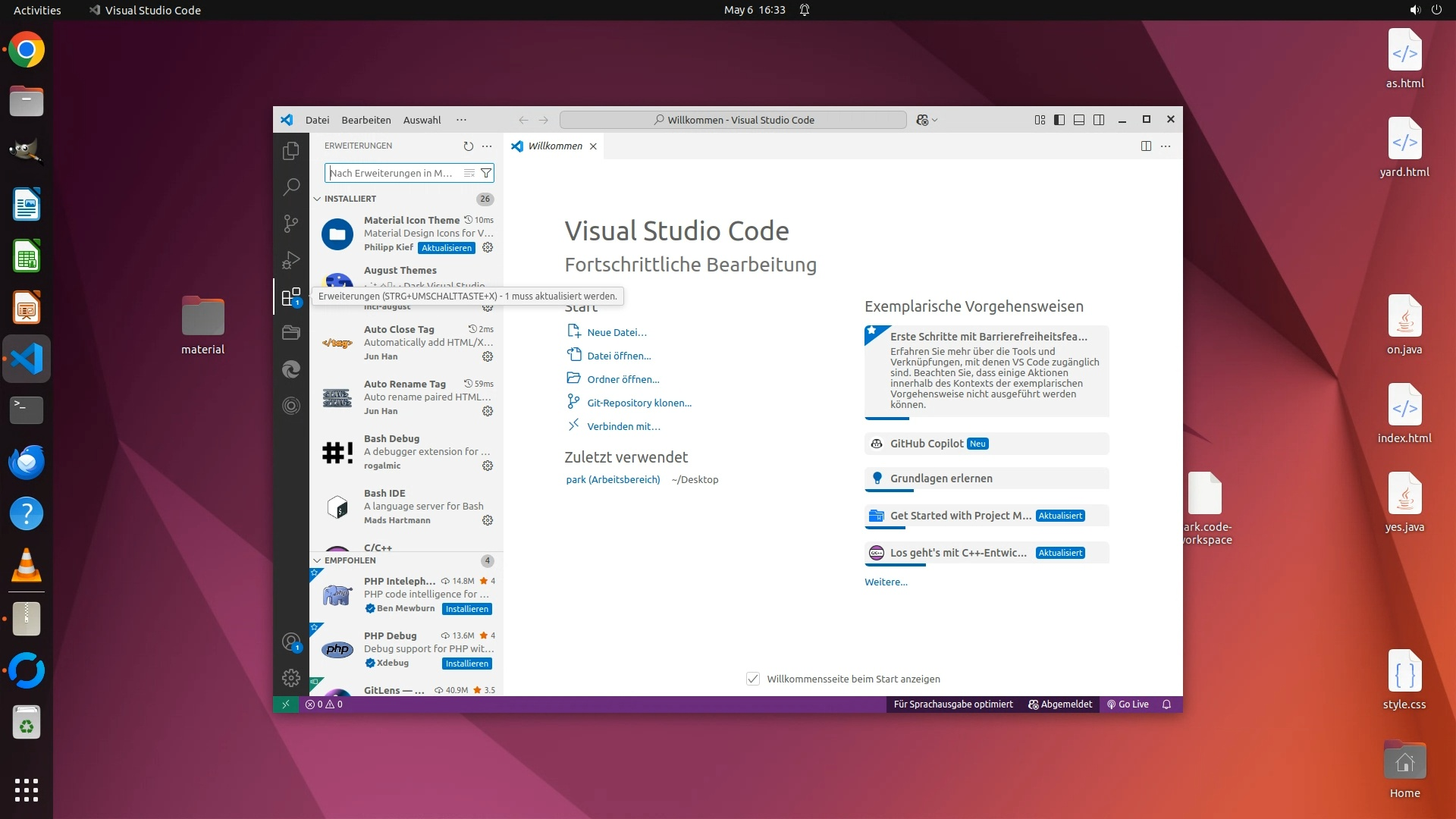This screenshot has width=1456, height=819.
Task: Collapse the EMPFOHLEN section
Action: (317, 560)
